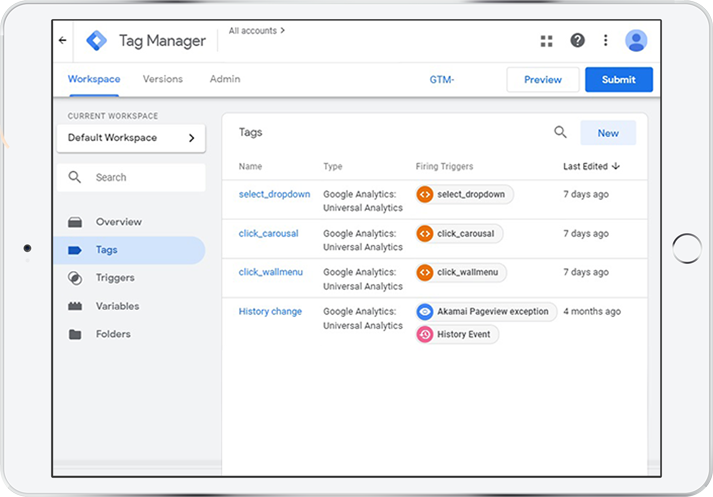Click the Tag Manager diamond logo
Image resolution: width=713 pixels, height=497 pixels.
pyautogui.click(x=97, y=40)
